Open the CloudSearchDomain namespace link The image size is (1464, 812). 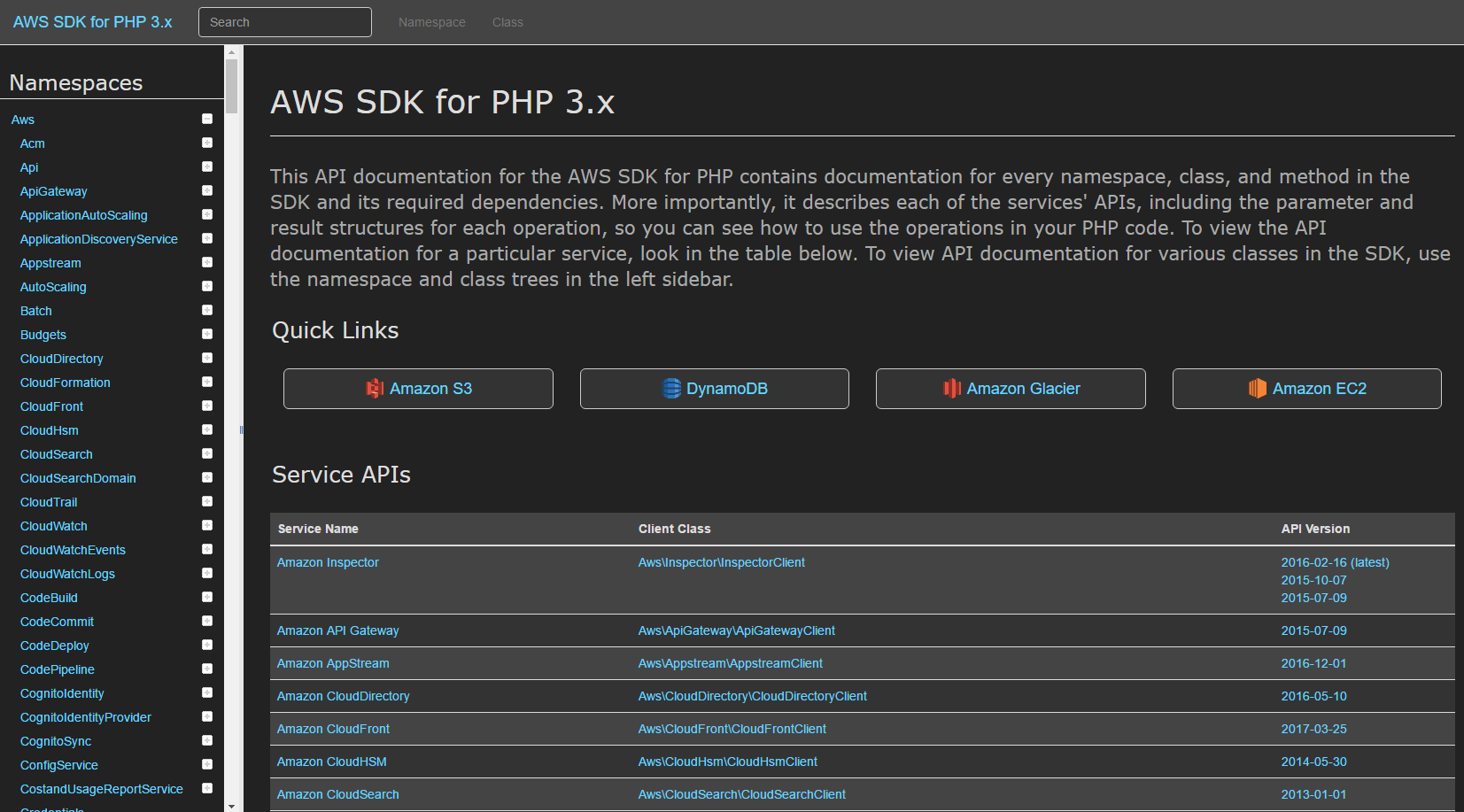pyautogui.click(x=78, y=478)
